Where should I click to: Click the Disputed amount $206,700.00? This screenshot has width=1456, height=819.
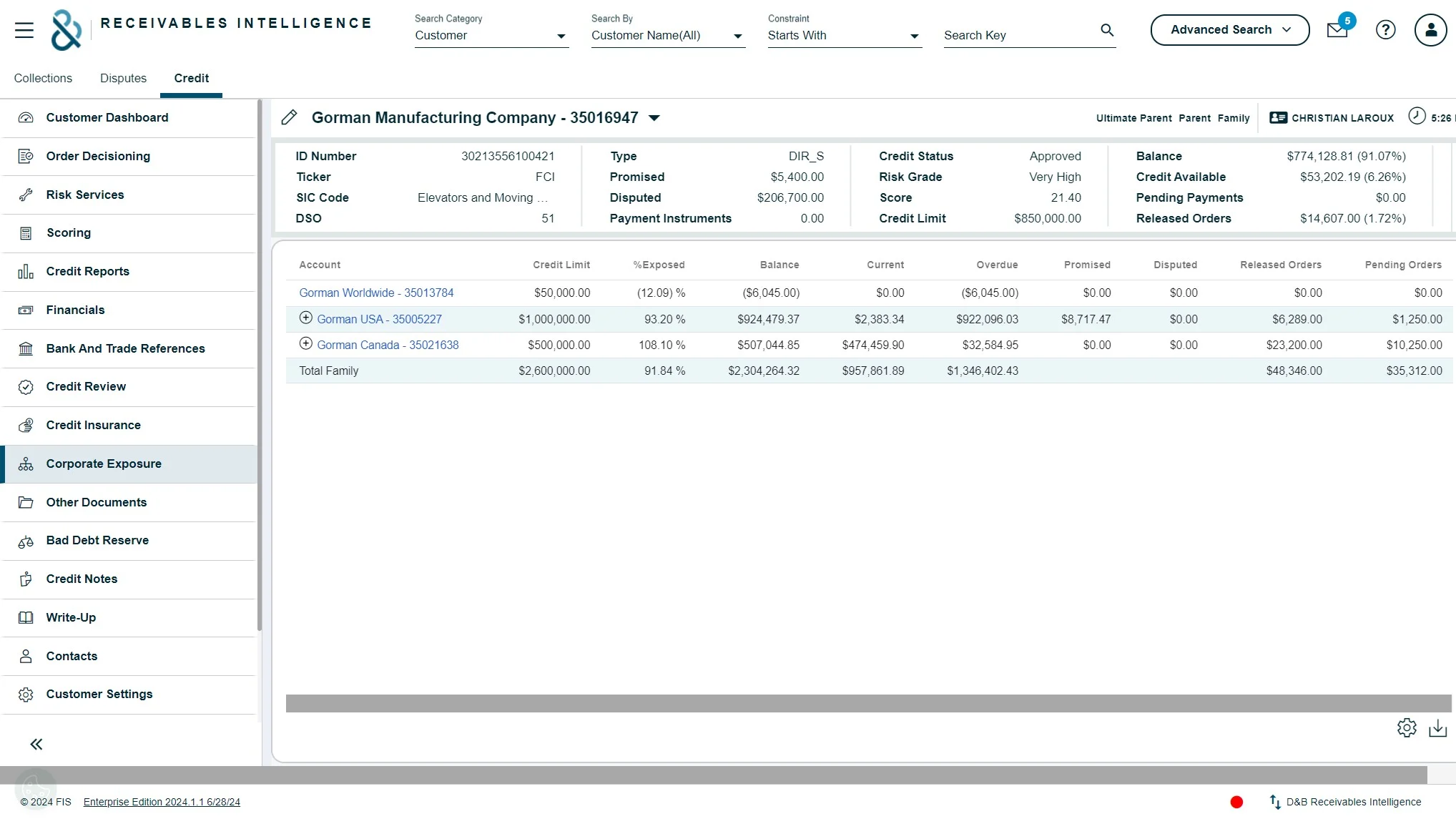(790, 197)
